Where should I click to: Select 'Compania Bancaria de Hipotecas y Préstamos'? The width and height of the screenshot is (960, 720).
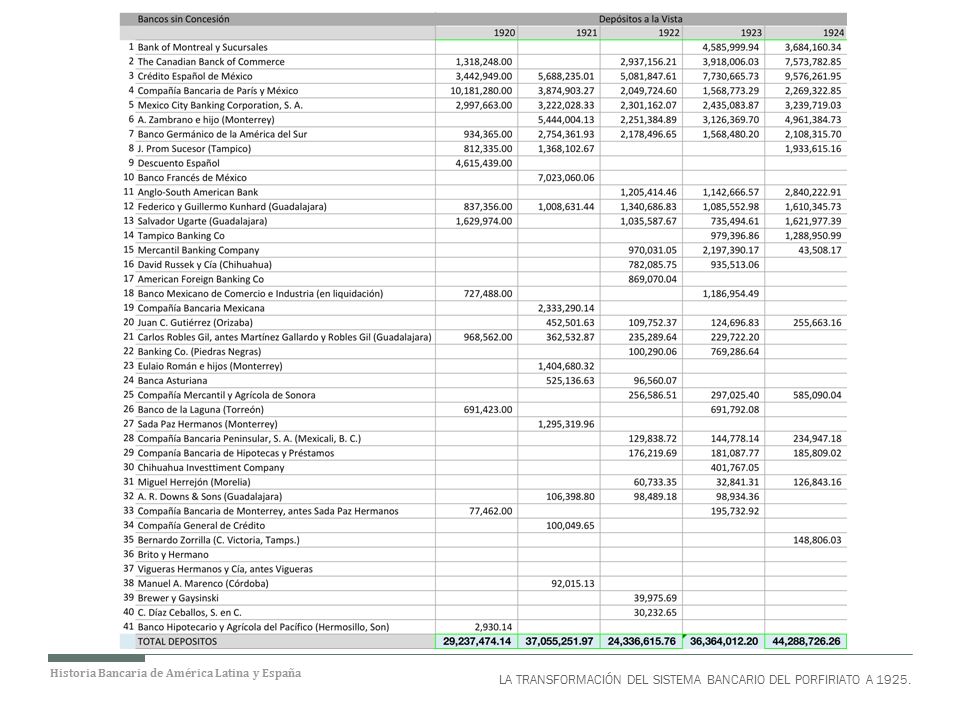point(236,453)
